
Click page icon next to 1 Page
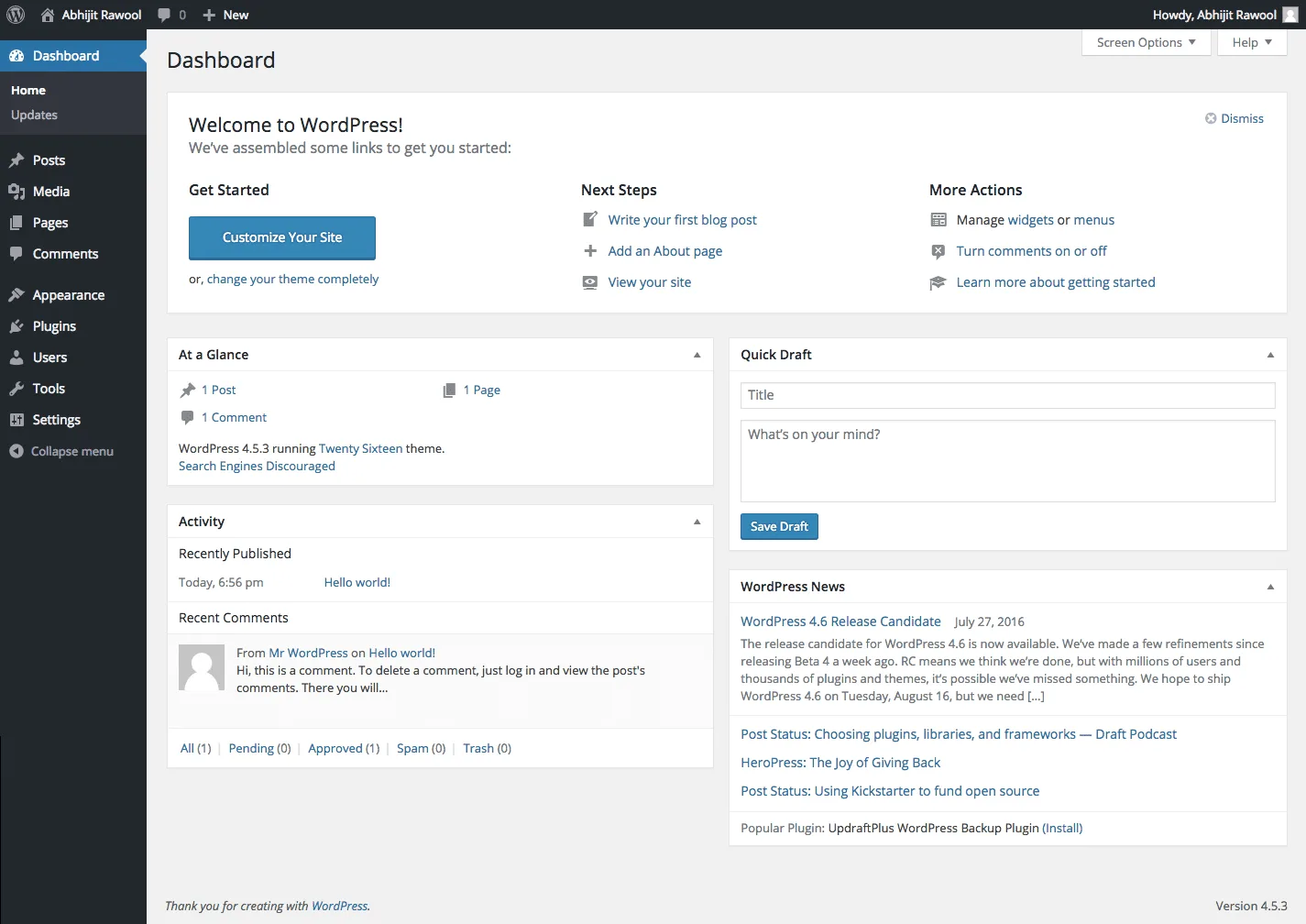pyautogui.click(x=449, y=390)
